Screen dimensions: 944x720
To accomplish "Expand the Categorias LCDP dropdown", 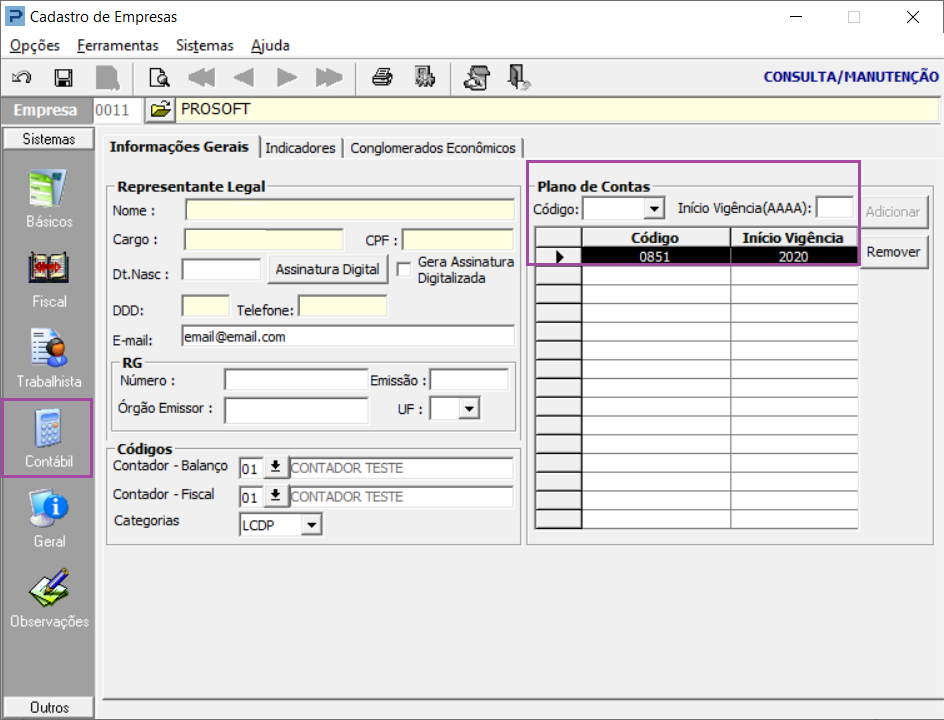I will tap(311, 525).
